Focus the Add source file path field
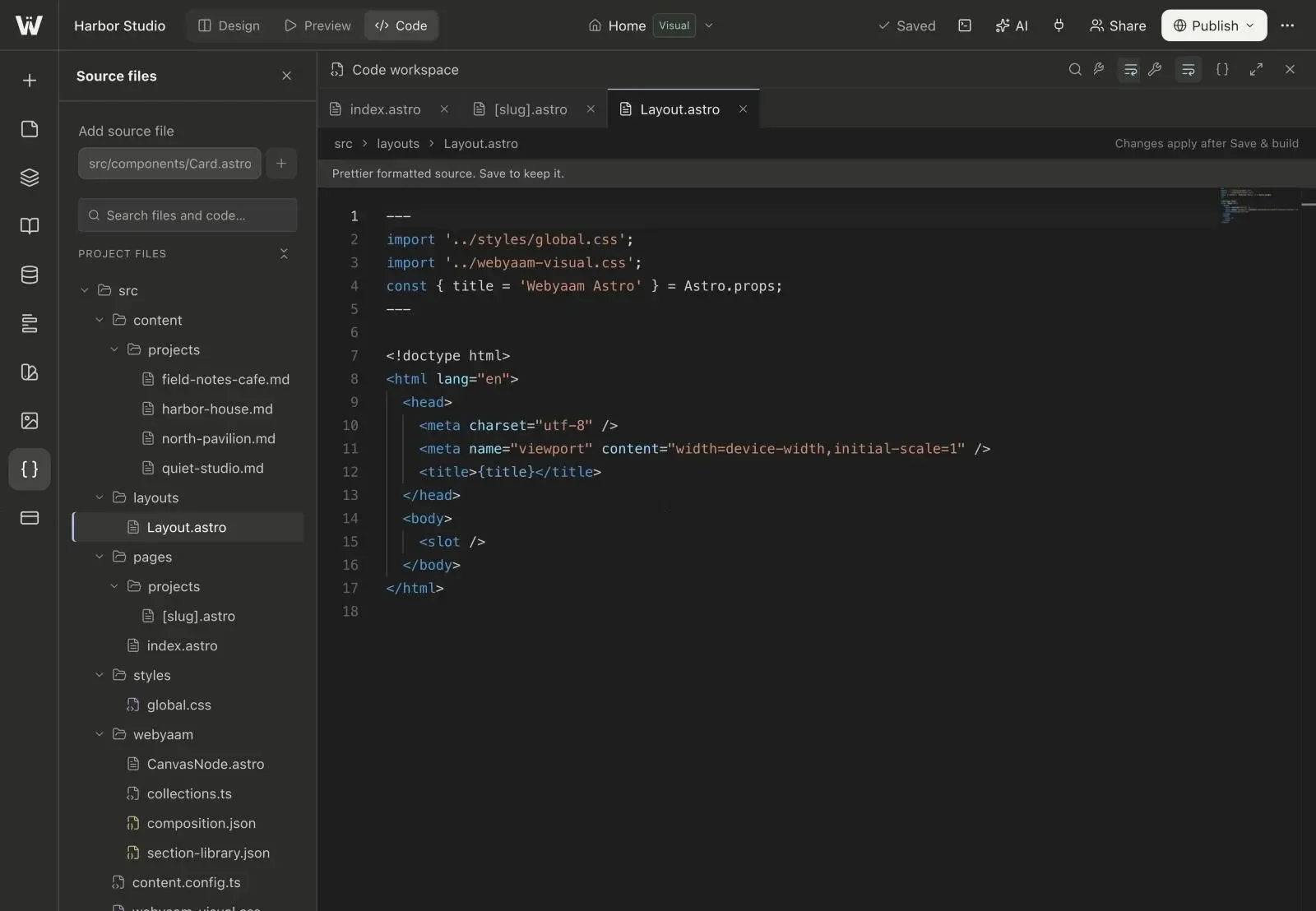1316x911 pixels. click(x=169, y=164)
